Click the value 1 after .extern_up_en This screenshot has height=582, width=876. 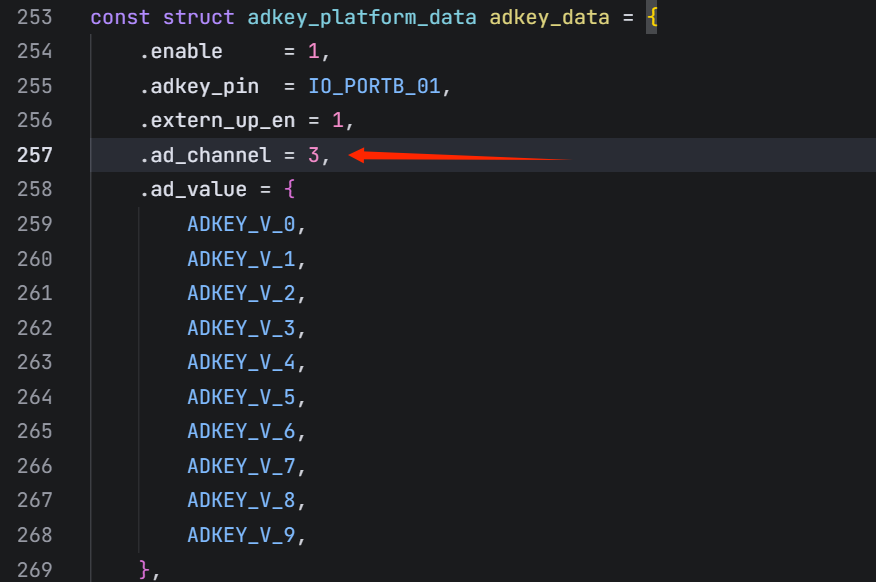(x=338, y=120)
